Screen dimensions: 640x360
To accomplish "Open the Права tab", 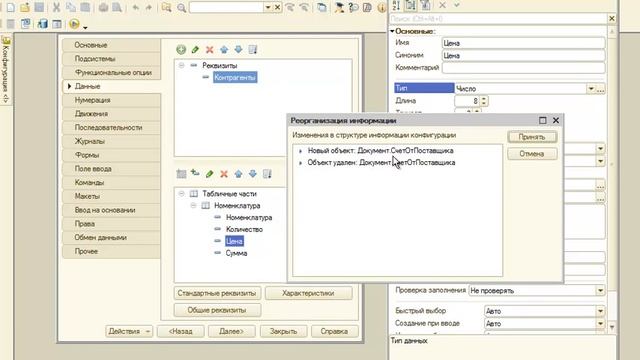I will click(111, 224).
